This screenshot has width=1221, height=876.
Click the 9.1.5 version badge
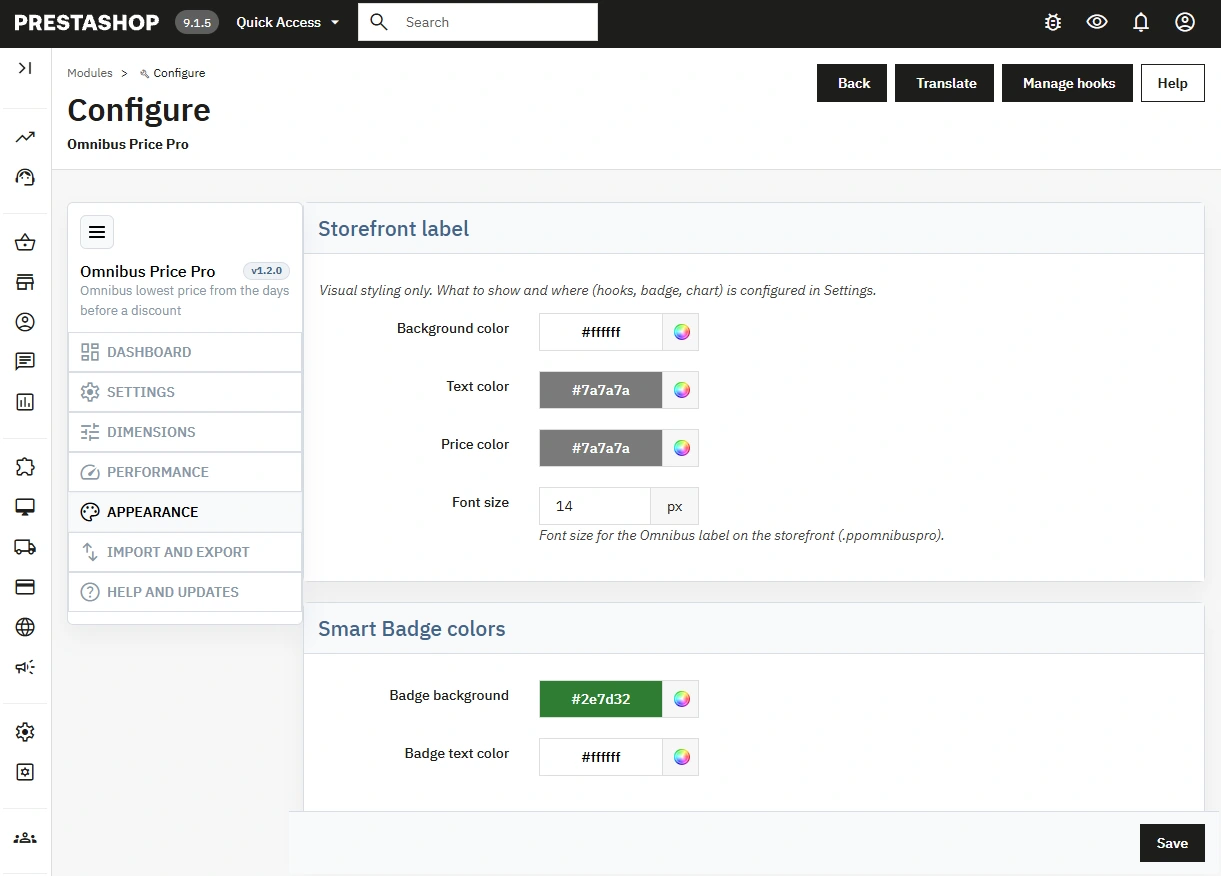coord(197,22)
